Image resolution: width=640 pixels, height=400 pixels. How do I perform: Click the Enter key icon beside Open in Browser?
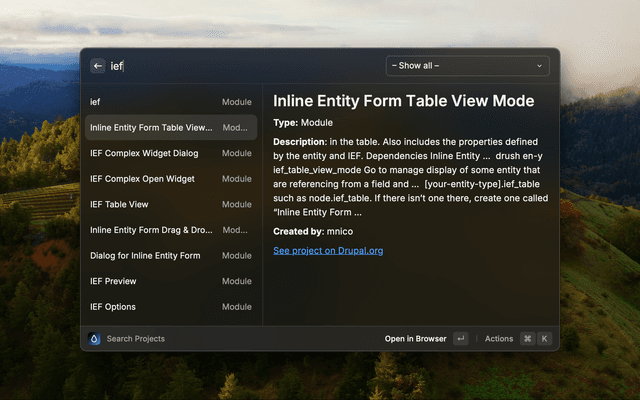click(x=460, y=339)
